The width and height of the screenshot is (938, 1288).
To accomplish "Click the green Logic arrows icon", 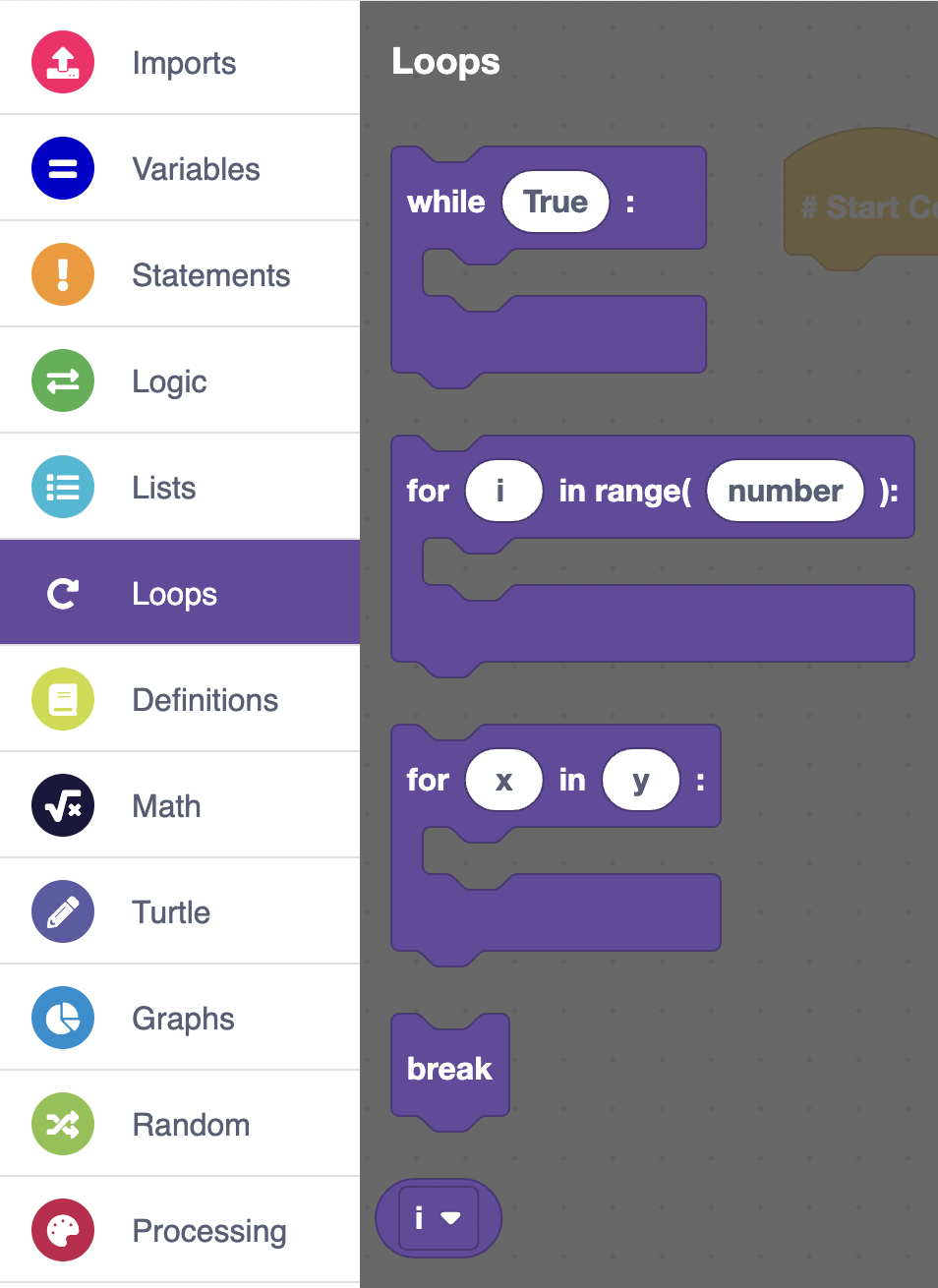I will 63,381.
